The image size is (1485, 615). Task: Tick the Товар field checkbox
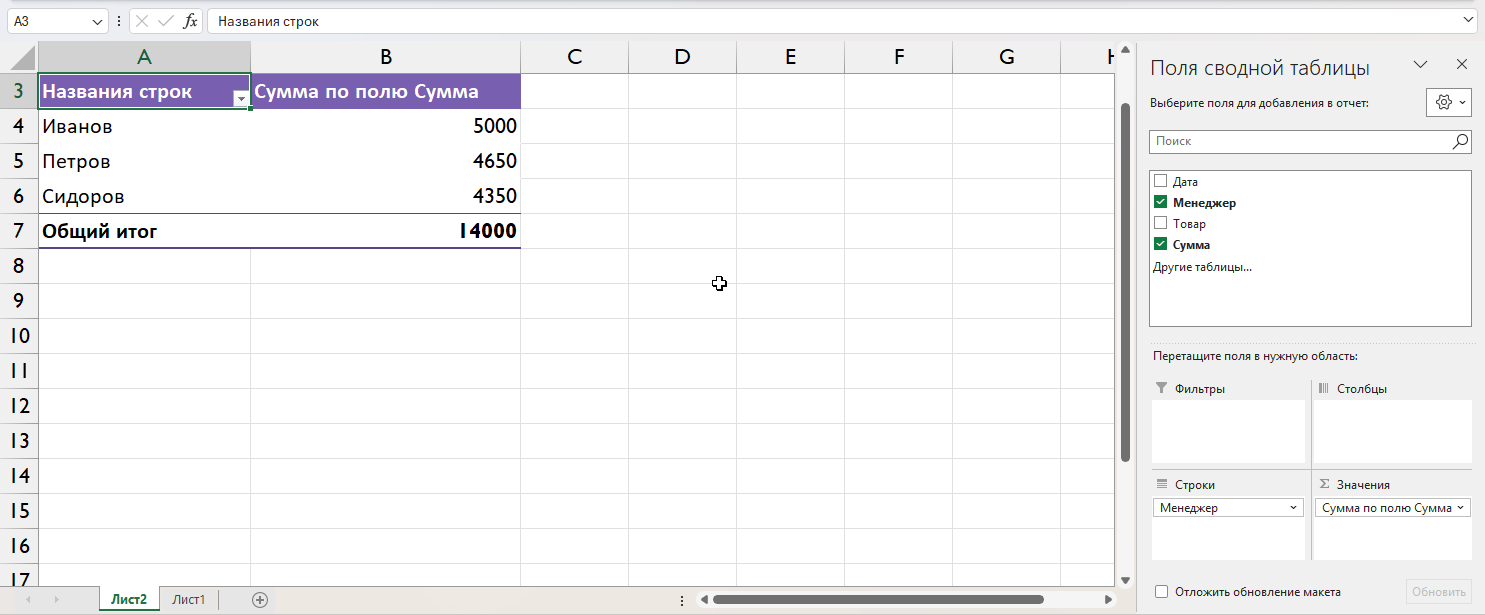1160,224
